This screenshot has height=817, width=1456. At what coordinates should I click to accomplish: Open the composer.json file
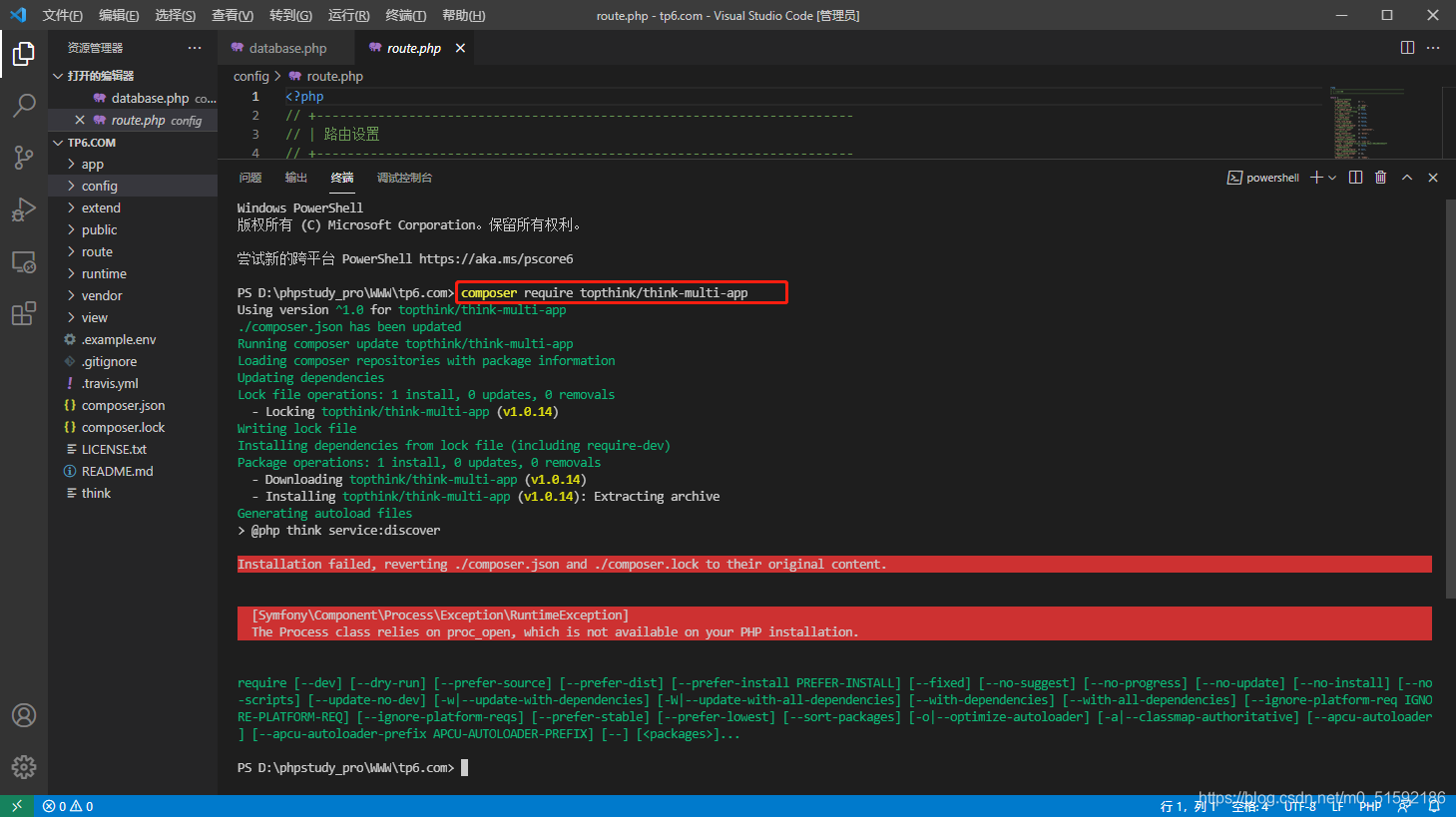133,405
